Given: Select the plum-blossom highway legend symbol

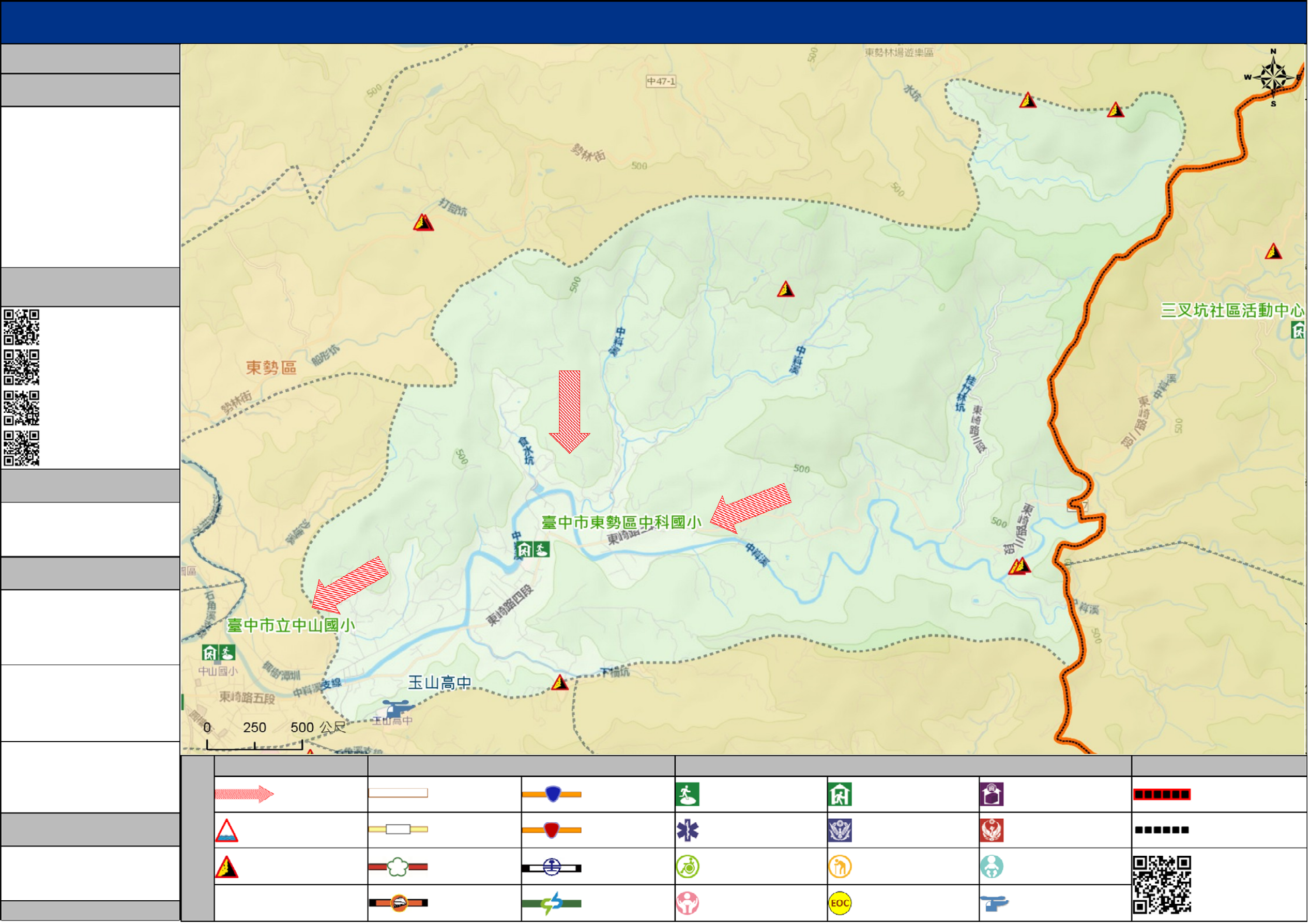Looking at the screenshot, I should (398, 868).
